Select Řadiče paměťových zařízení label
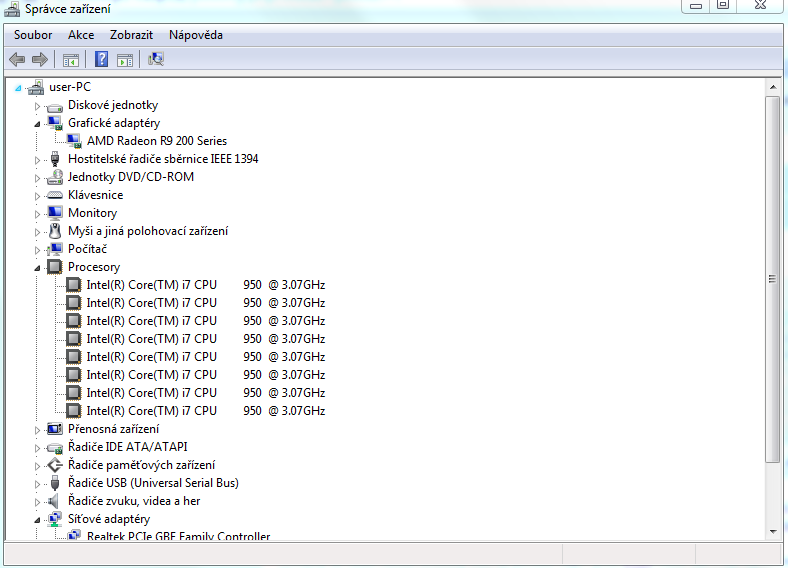Screen dimensions: 788x568 pyautogui.click(x=141, y=465)
